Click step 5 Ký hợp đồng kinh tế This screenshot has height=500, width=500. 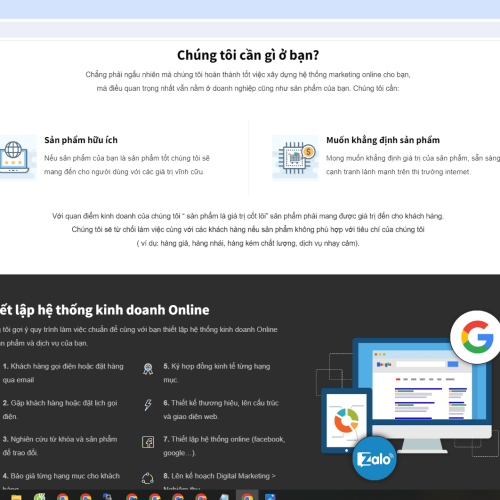pyautogui.click(x=217, y=373)
